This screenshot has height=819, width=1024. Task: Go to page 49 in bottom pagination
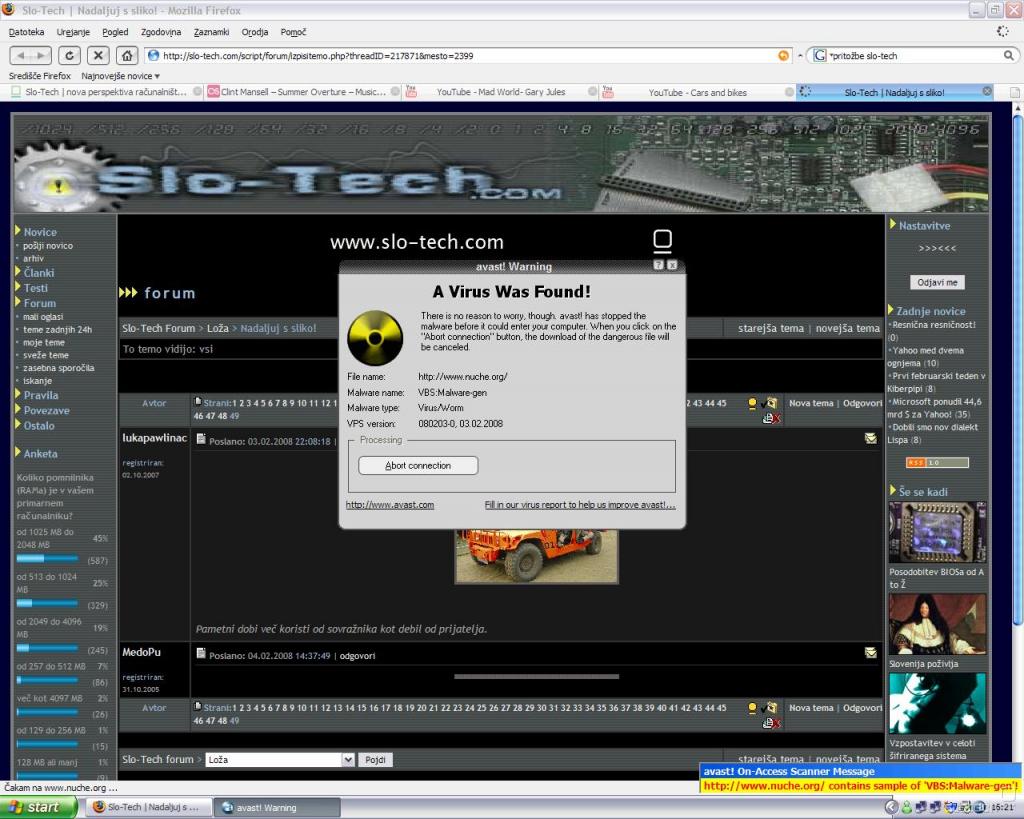pyautogui.click(x=234, y=720)
